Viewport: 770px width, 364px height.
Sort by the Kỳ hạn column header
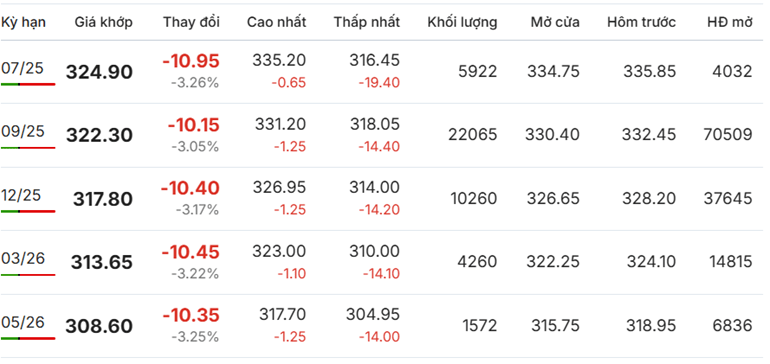[24, 22]
